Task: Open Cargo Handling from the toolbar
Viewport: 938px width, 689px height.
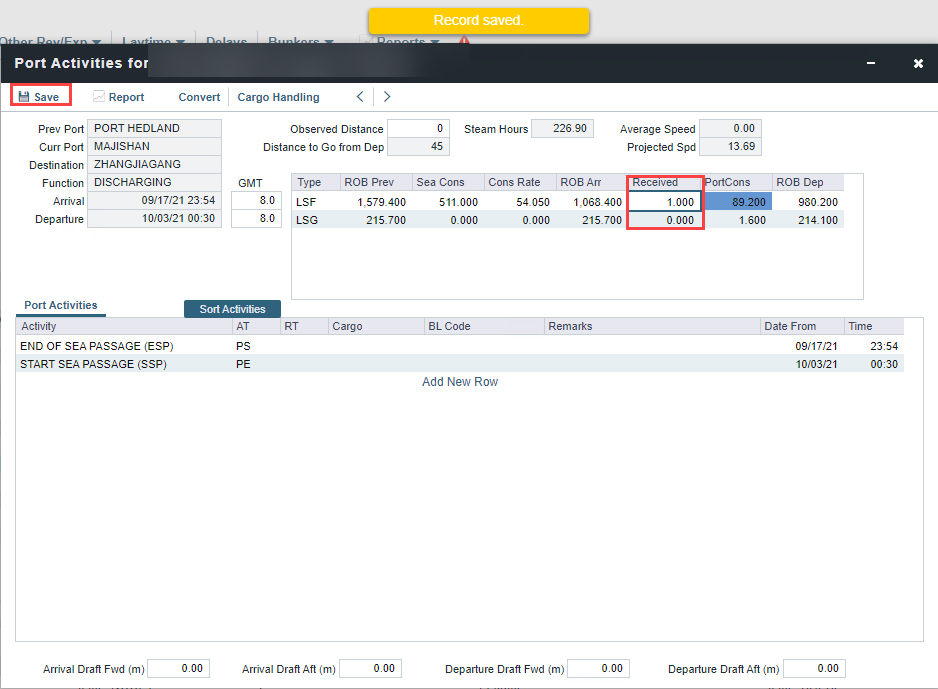Action: (x=278, y=97)
